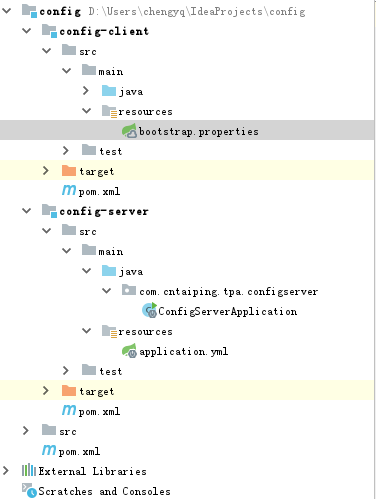Select the application.yml file
The image size is (376, 499).
coord(183,351)
